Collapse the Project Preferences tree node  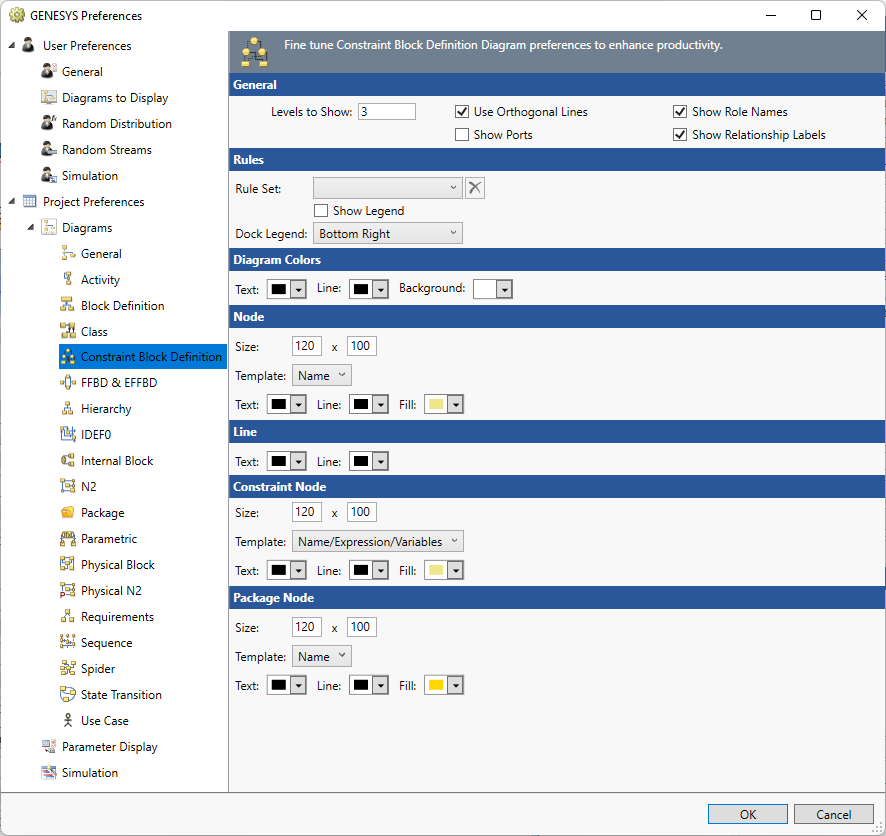(x=12, y=202)
